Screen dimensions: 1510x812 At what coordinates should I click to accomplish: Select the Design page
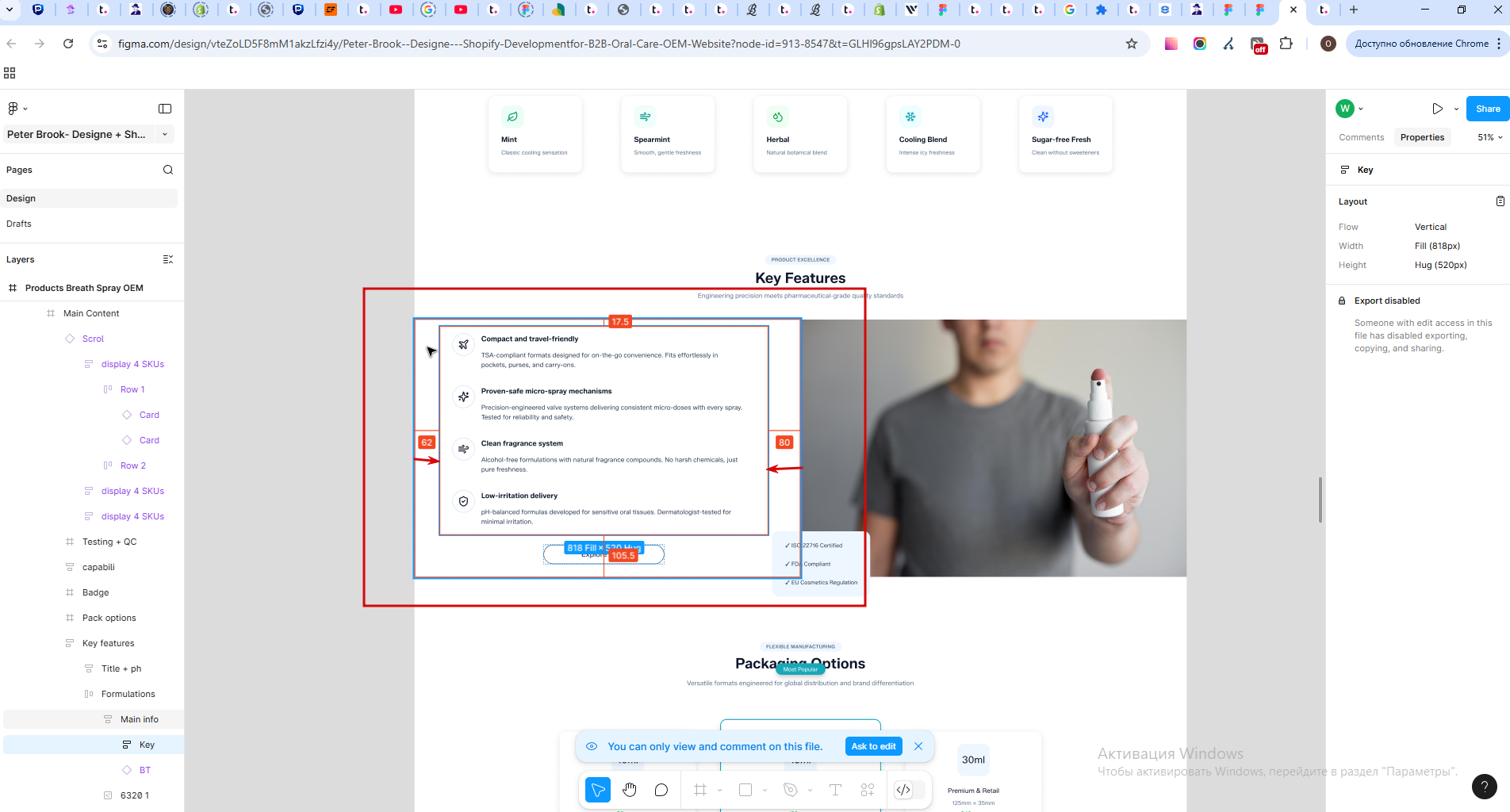tap(90, 198)
